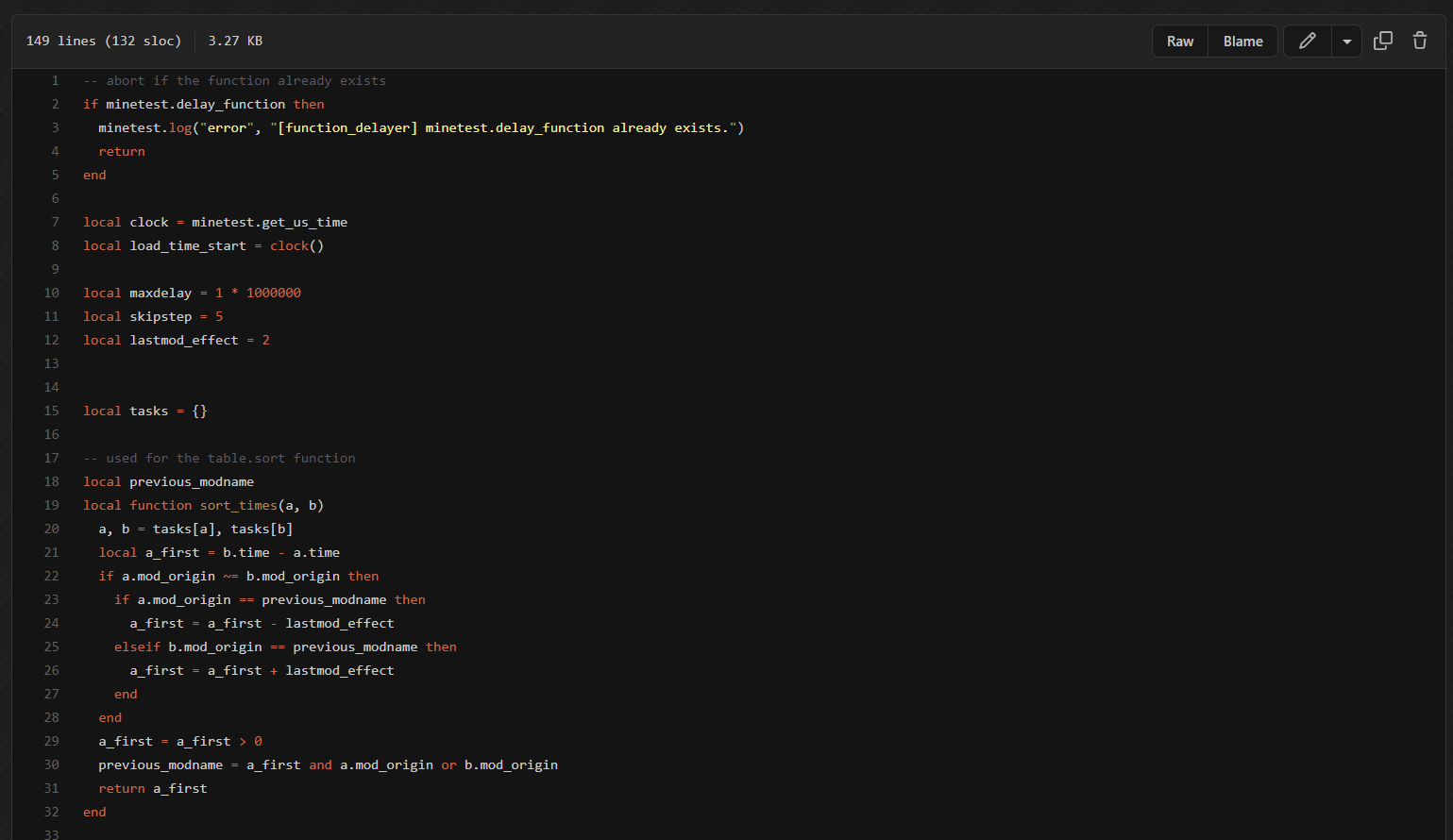Viewport: 1453px width, 840px height.
Task: Delete this file using the trash icon
Action: point(1419,41)
